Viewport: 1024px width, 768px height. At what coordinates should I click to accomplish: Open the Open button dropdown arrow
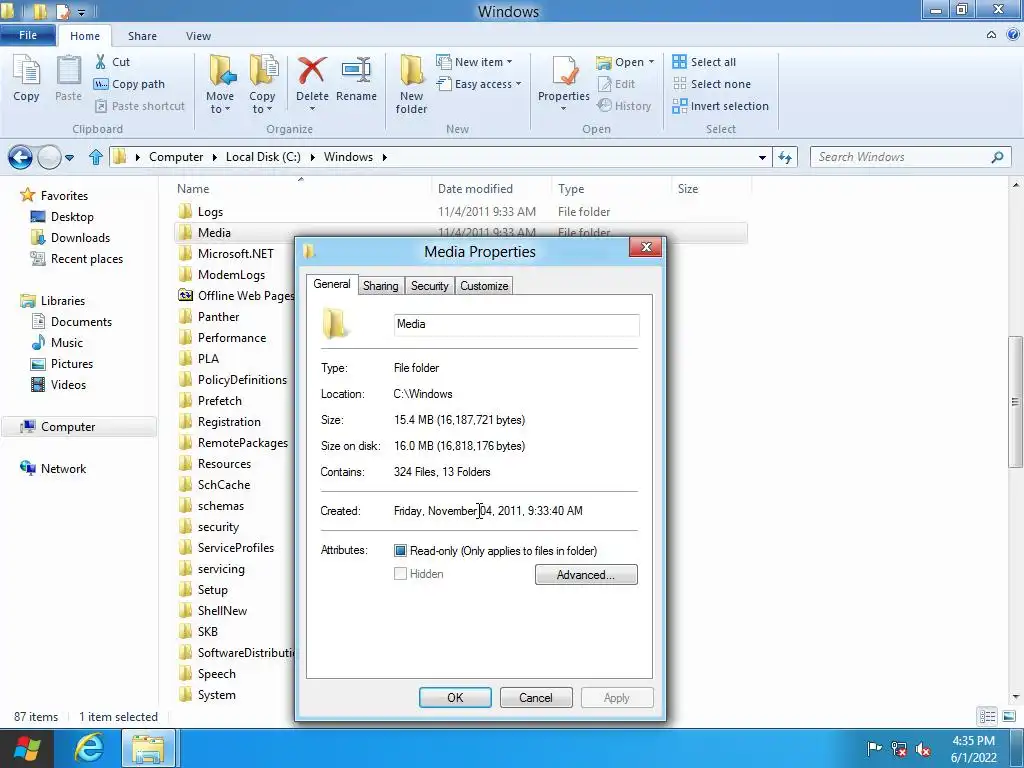point(651,62)
